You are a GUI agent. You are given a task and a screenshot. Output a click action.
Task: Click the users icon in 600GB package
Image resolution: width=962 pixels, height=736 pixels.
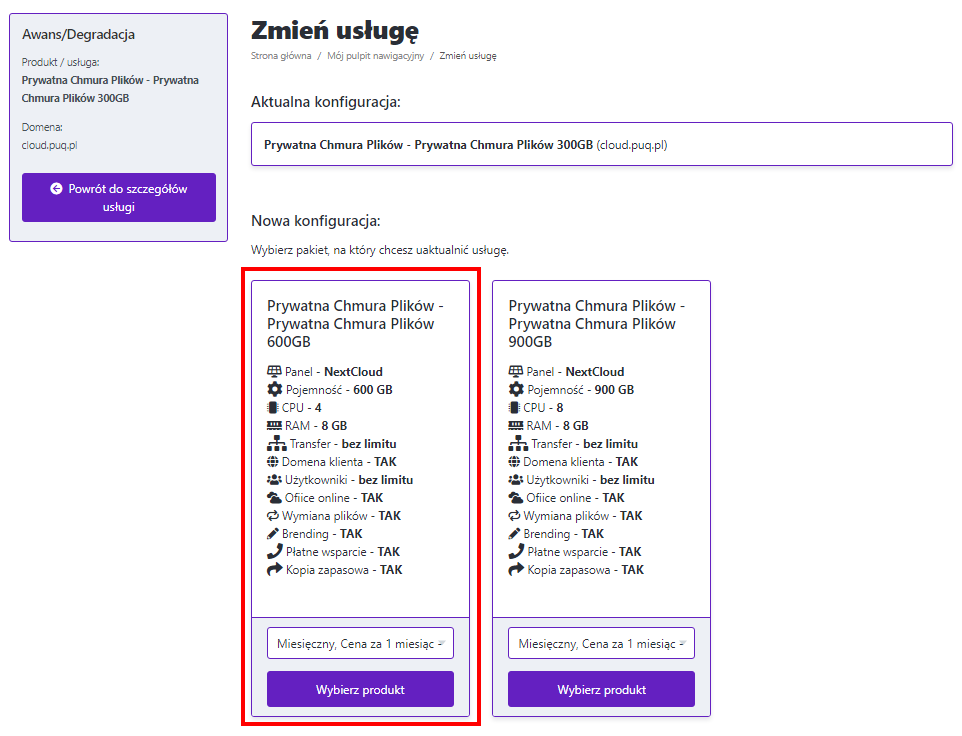click(275, 480)
